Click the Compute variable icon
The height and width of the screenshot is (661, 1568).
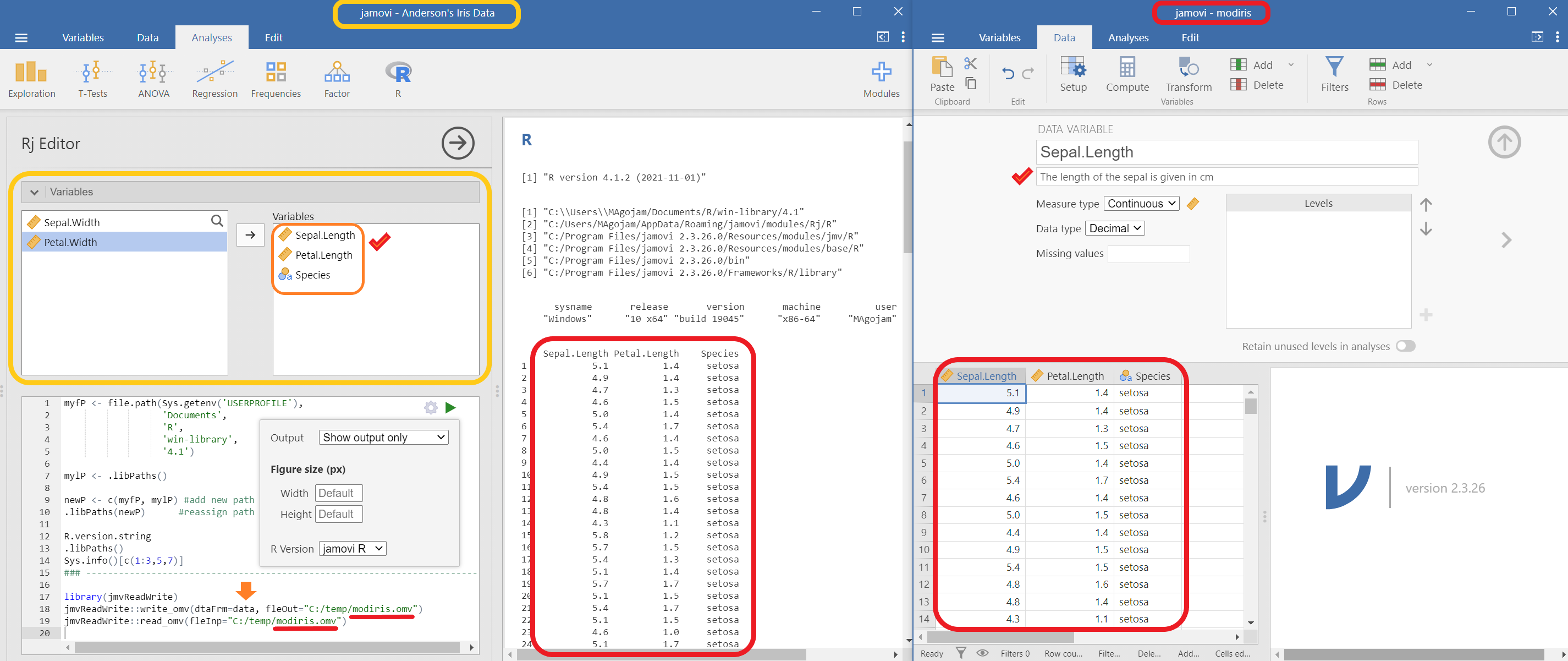coord(1127,74)
